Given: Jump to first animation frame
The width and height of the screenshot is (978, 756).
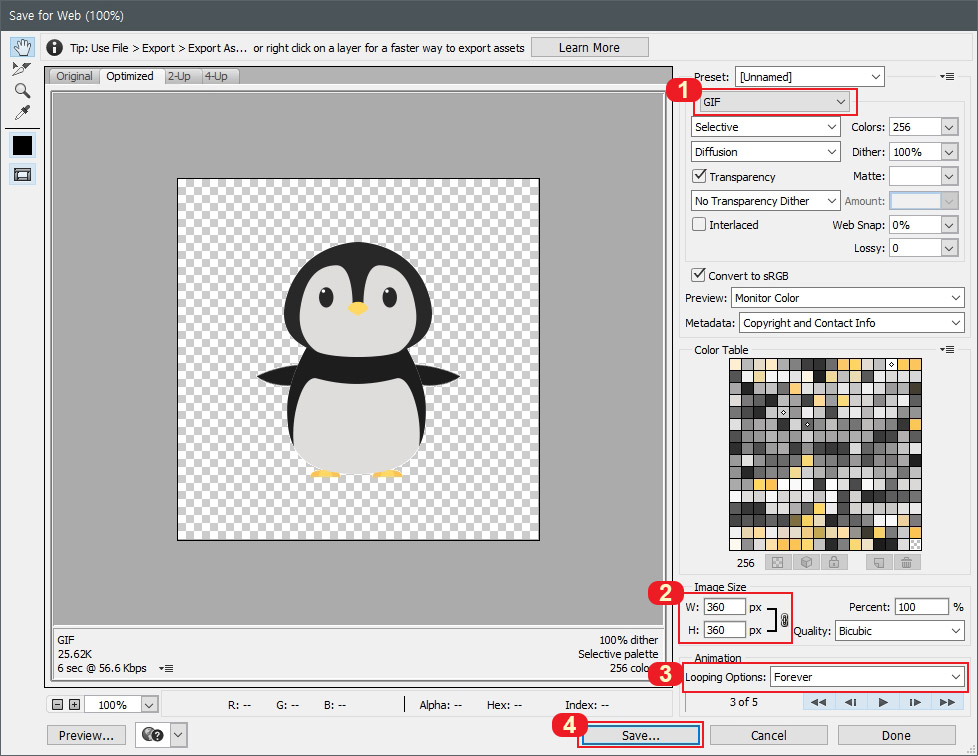Looking at the screenshot, I should pyautogui.click(x=818, y=702).
